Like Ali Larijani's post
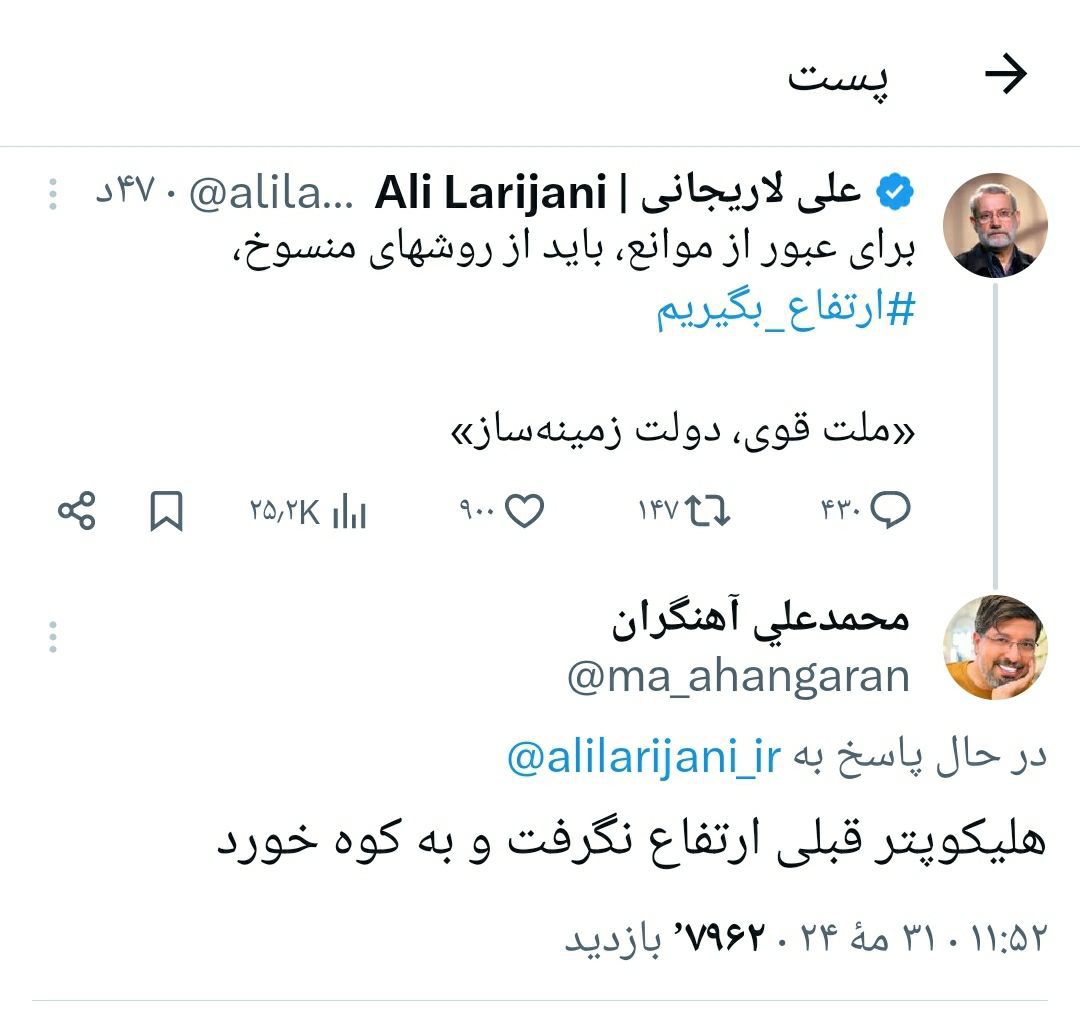The width and height of the screenshot is (1080, 1015). pos(524,512)
